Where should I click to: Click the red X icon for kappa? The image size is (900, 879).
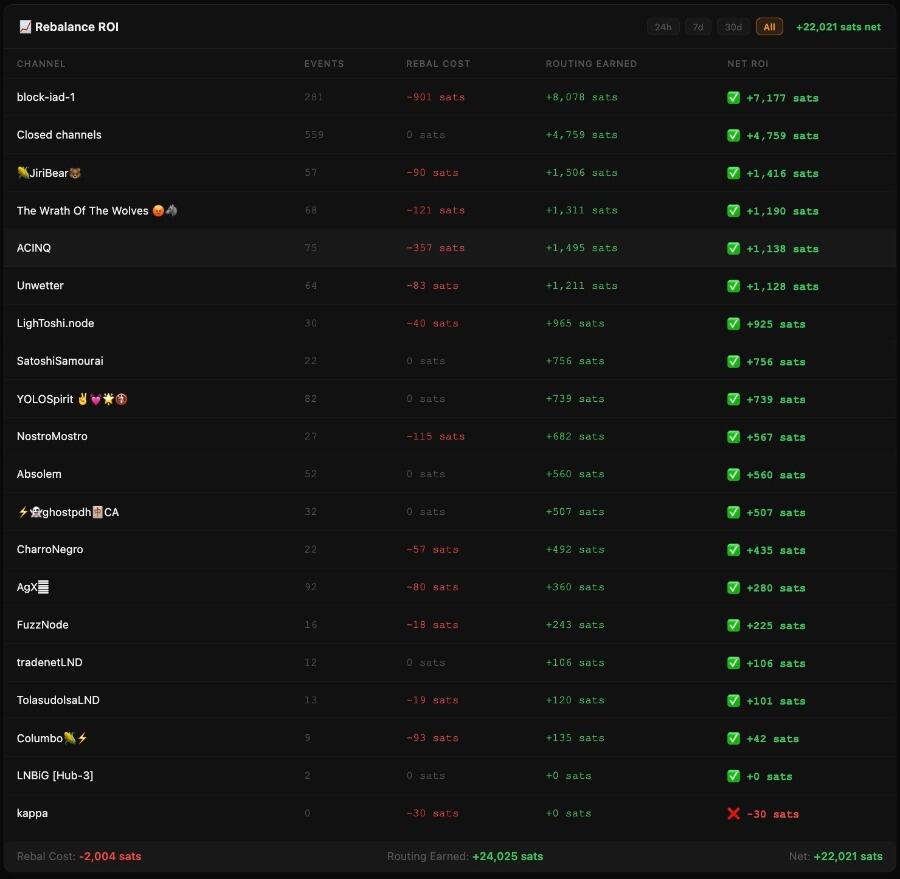click(733, 814)
